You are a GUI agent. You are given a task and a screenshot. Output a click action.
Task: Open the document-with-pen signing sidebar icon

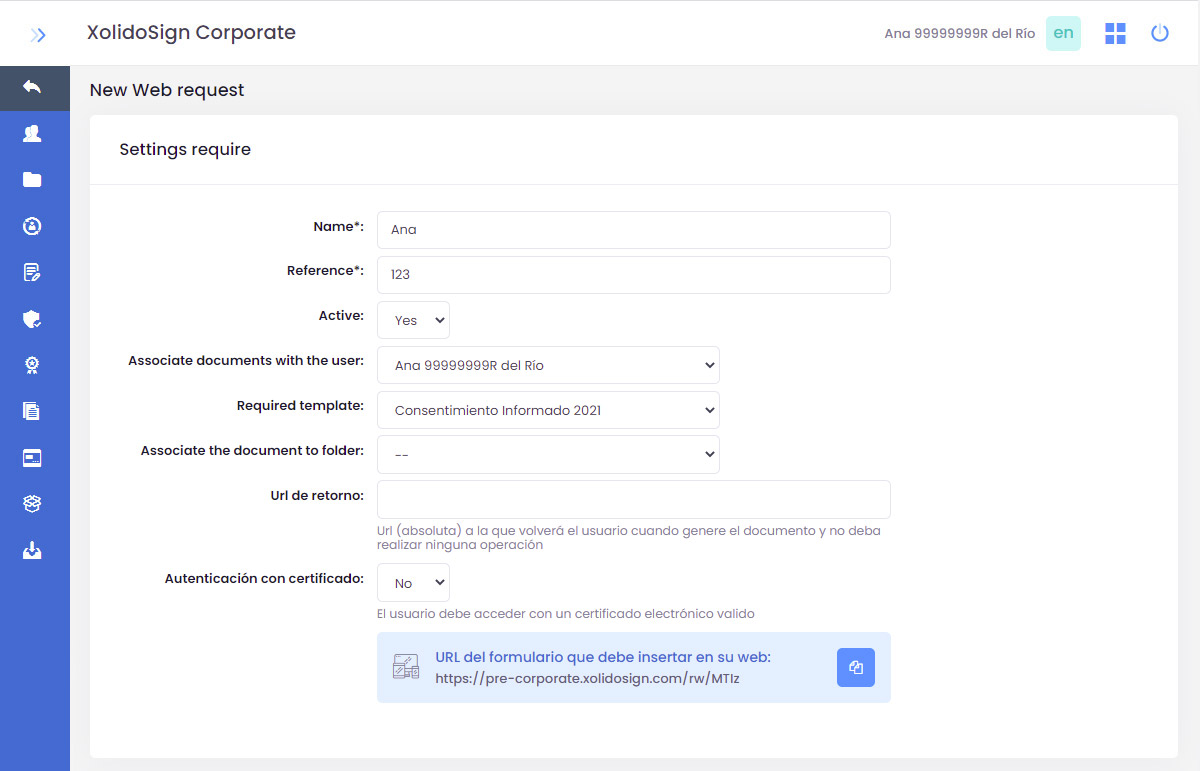coord(32,272)
